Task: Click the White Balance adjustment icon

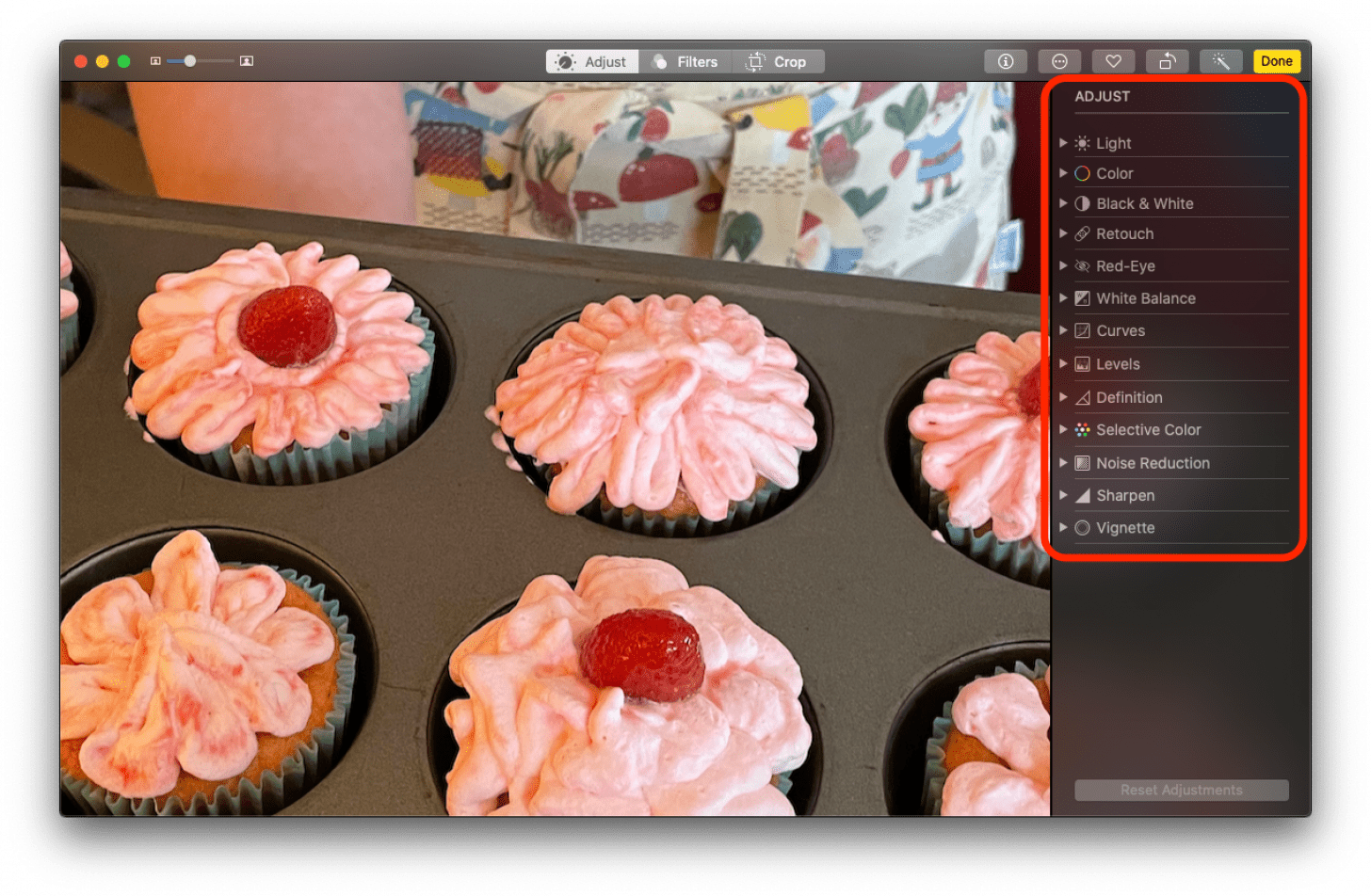Action: click(x=1082, y=297)
